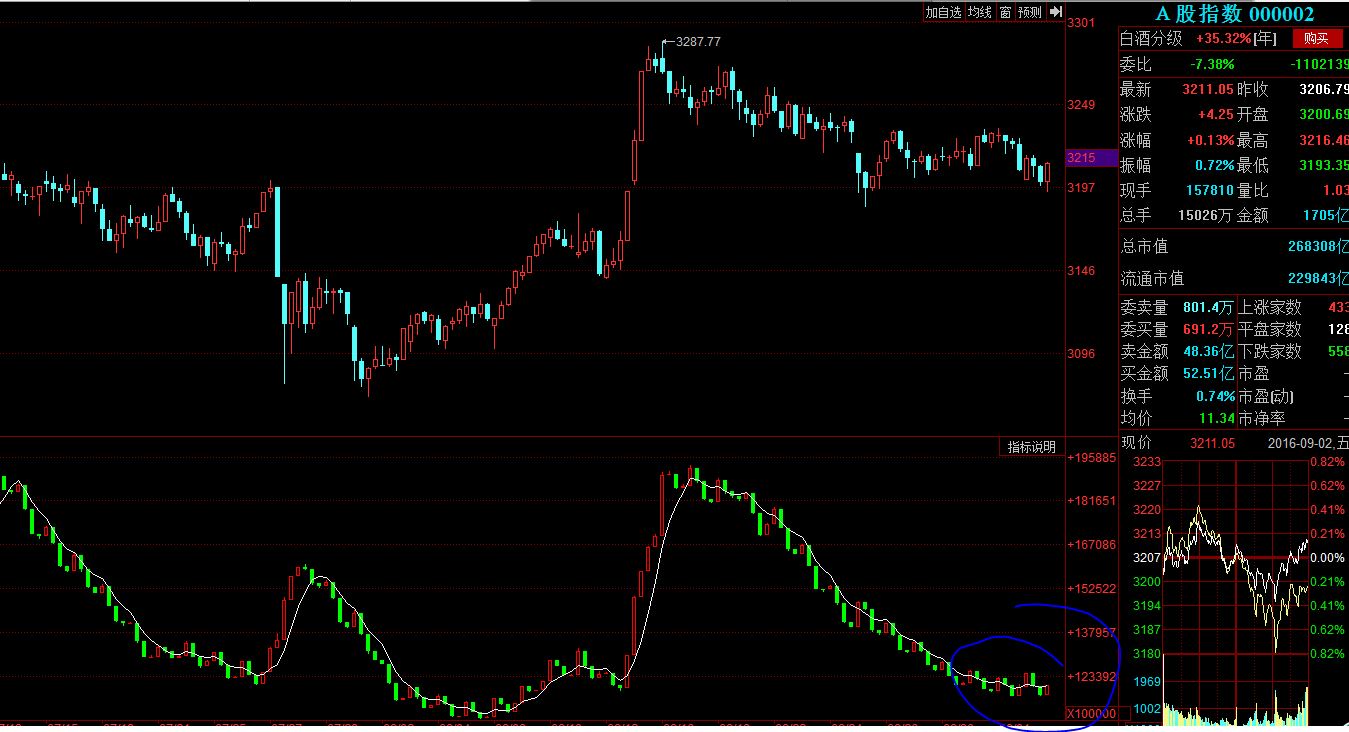Click the 总市值 row label
Screen dimensions: 1349x732
[1144, 246]
